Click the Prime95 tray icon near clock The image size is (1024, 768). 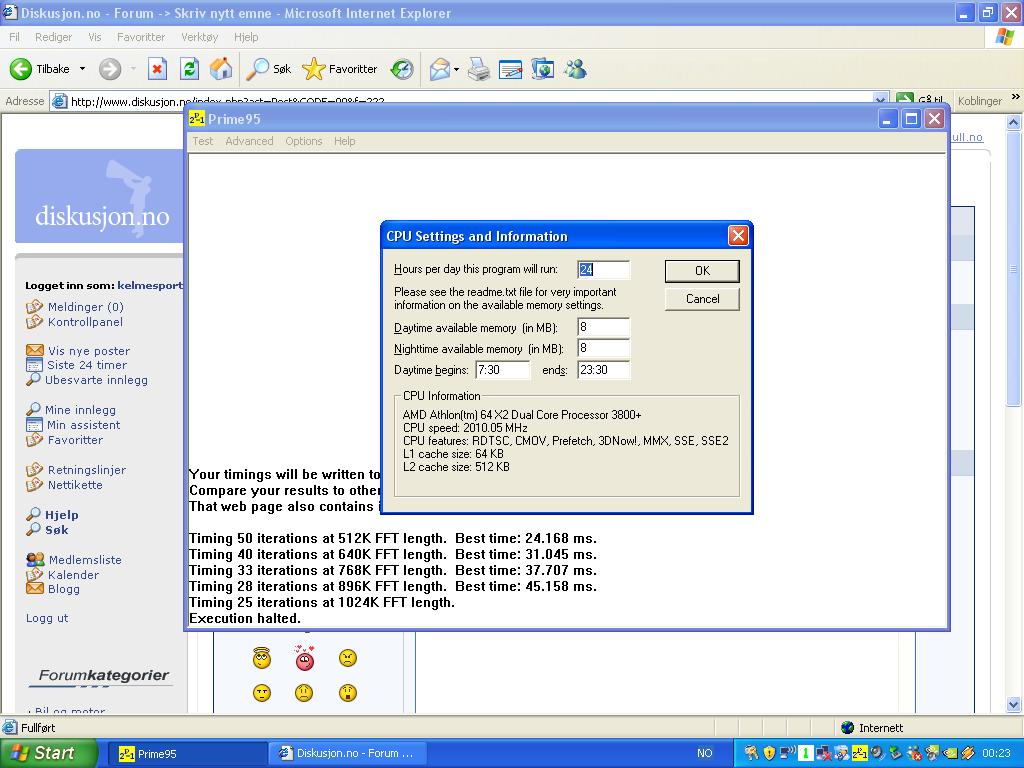tap(859, 753)
